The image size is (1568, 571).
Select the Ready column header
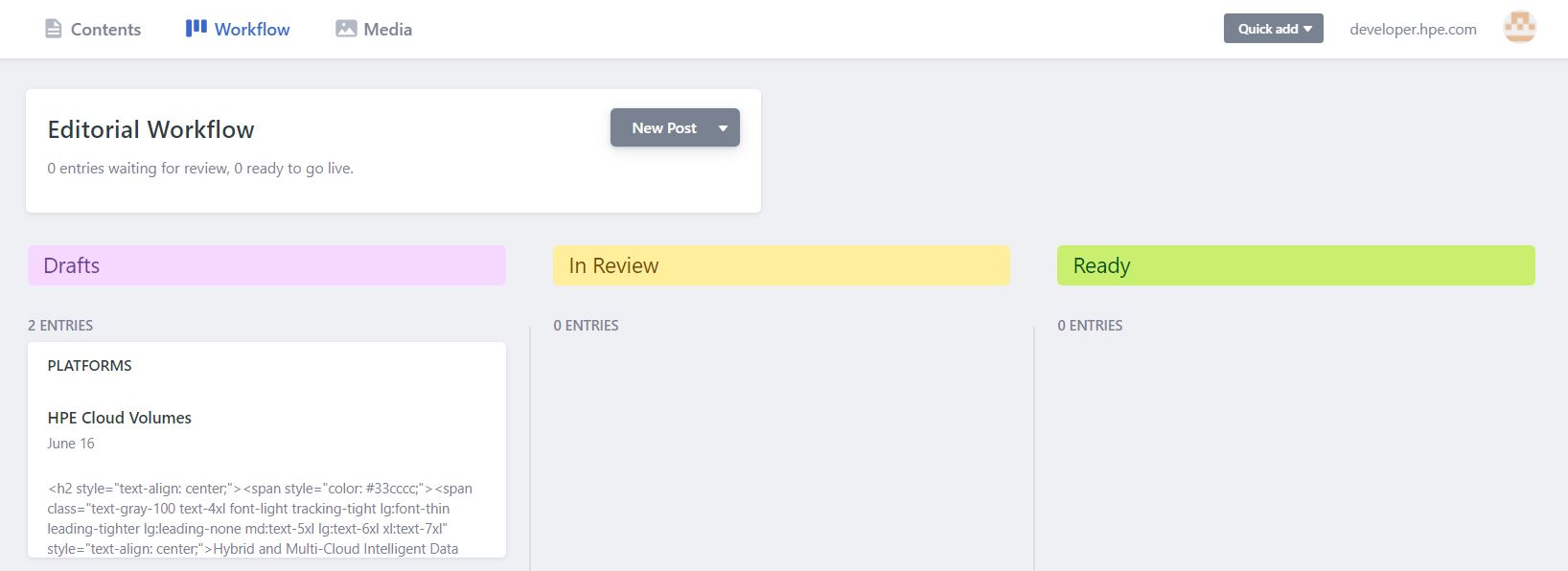[x=1296, y=265]
